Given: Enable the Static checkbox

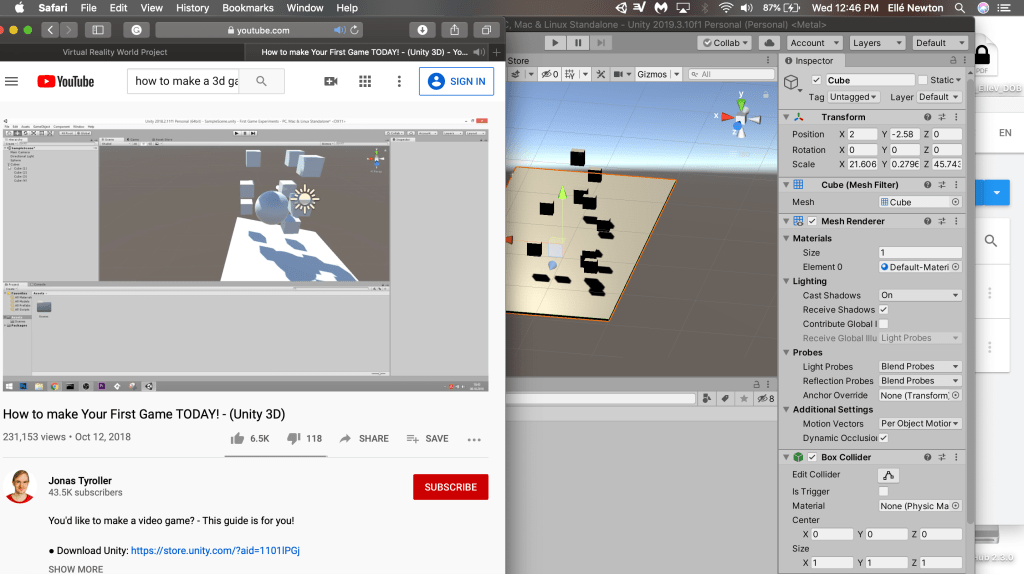Looking at the screenshot, I should point(921,81).
